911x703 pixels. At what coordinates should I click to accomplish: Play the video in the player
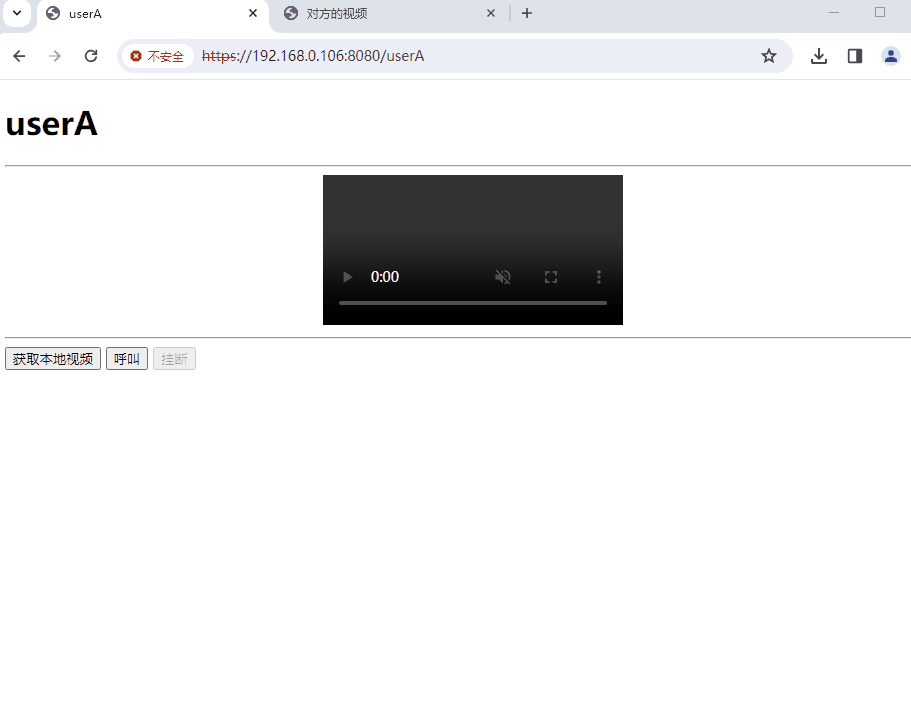[x=347, y=277]
